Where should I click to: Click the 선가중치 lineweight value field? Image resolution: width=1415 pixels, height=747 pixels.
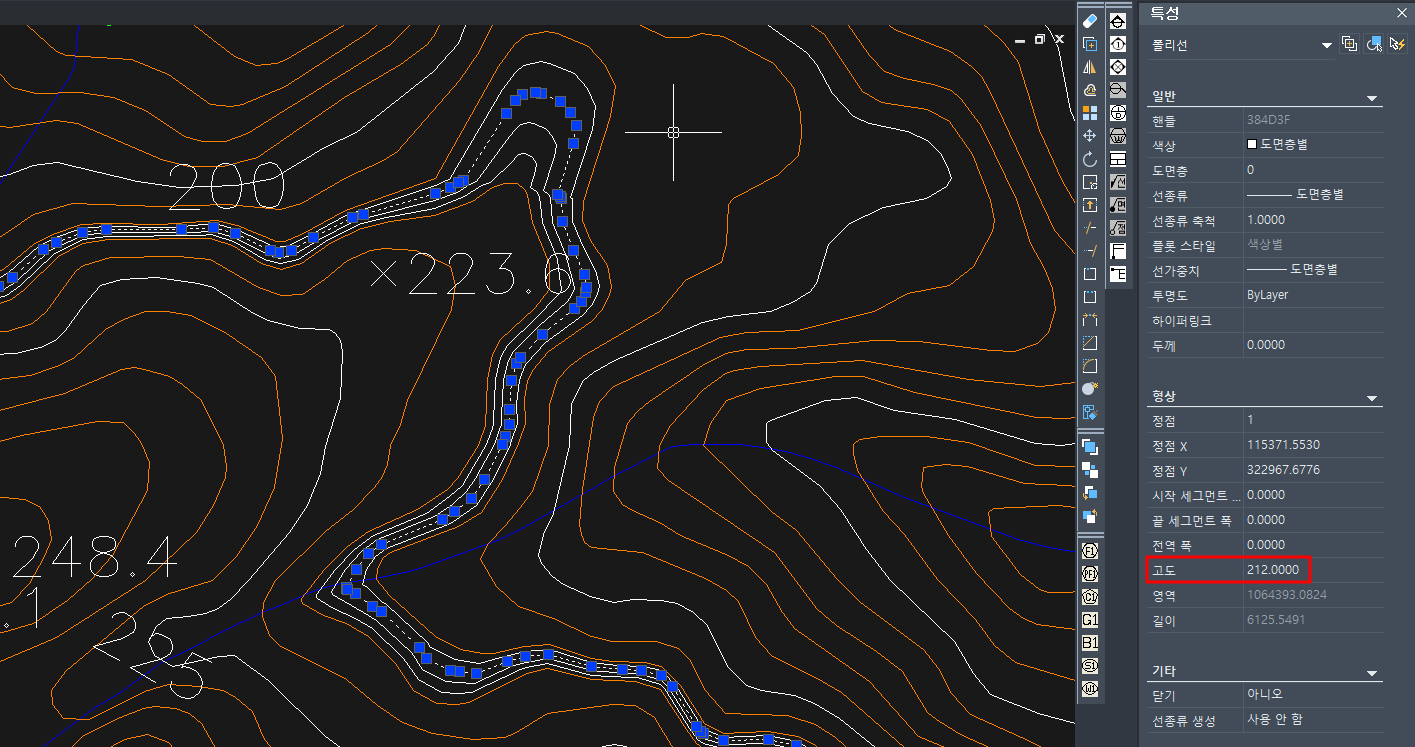[x=1314, y=271]
